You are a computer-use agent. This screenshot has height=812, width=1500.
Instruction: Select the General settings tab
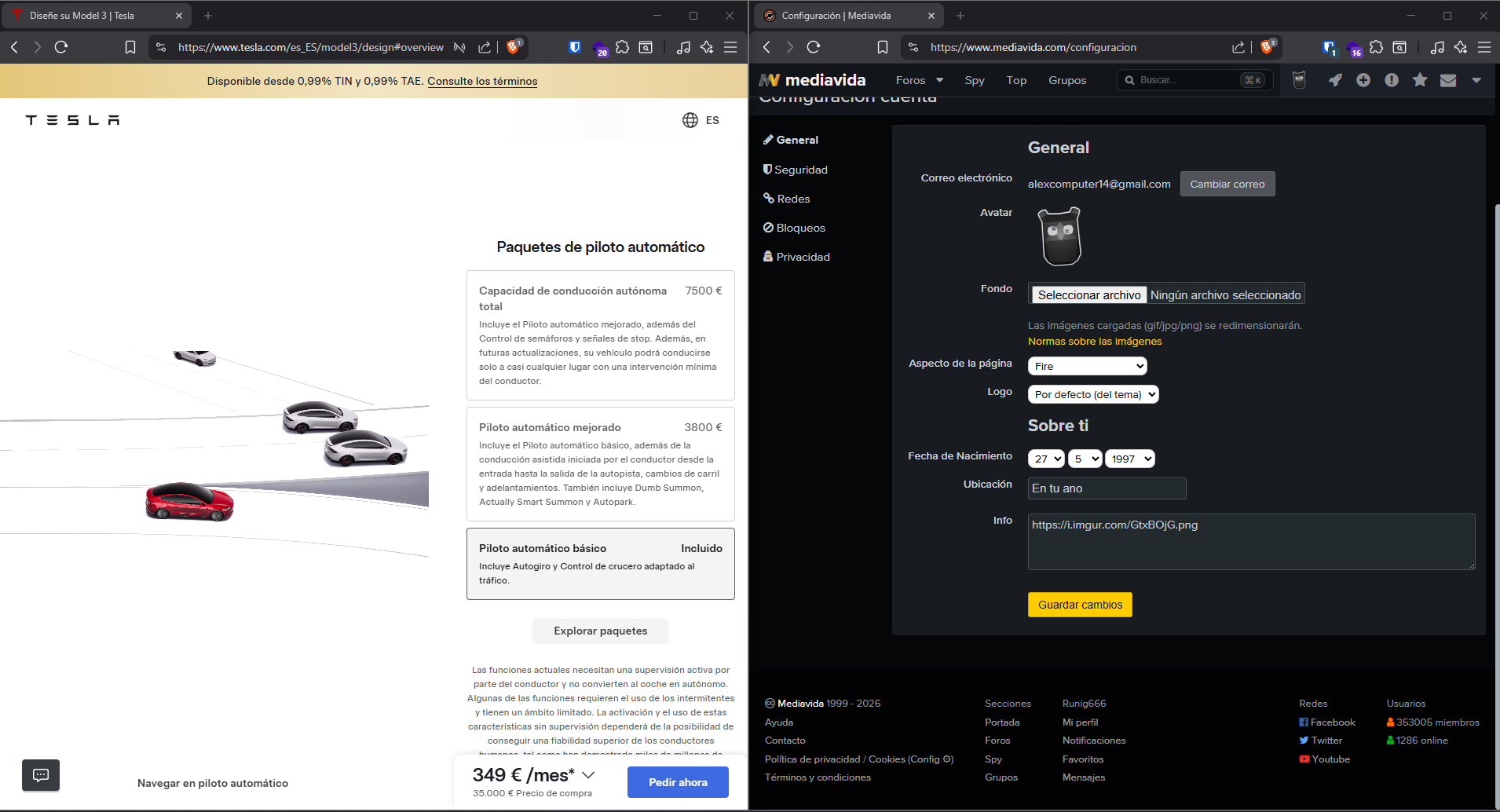coord(791,140)
